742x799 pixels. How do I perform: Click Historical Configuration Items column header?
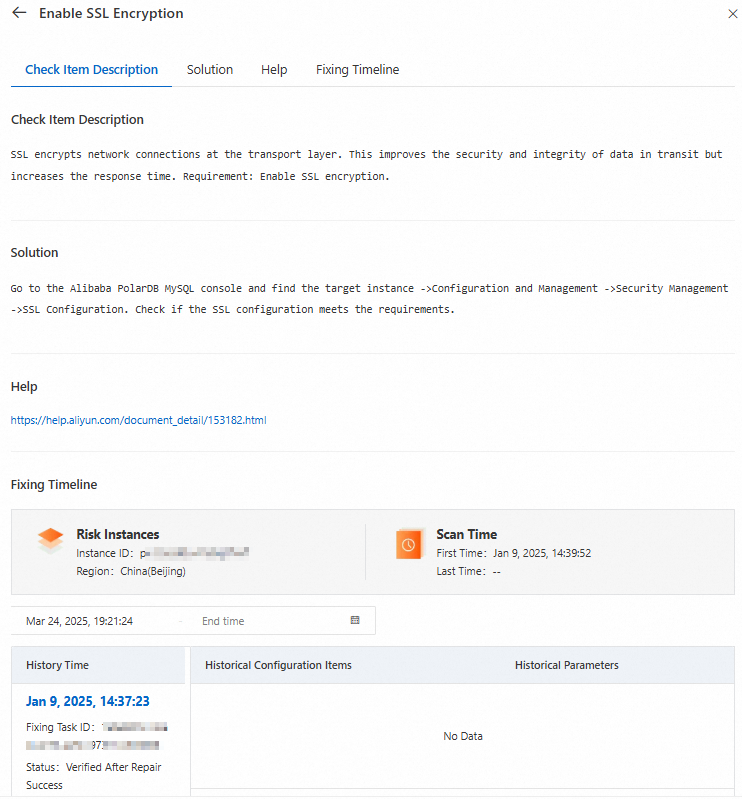(278, 665)
